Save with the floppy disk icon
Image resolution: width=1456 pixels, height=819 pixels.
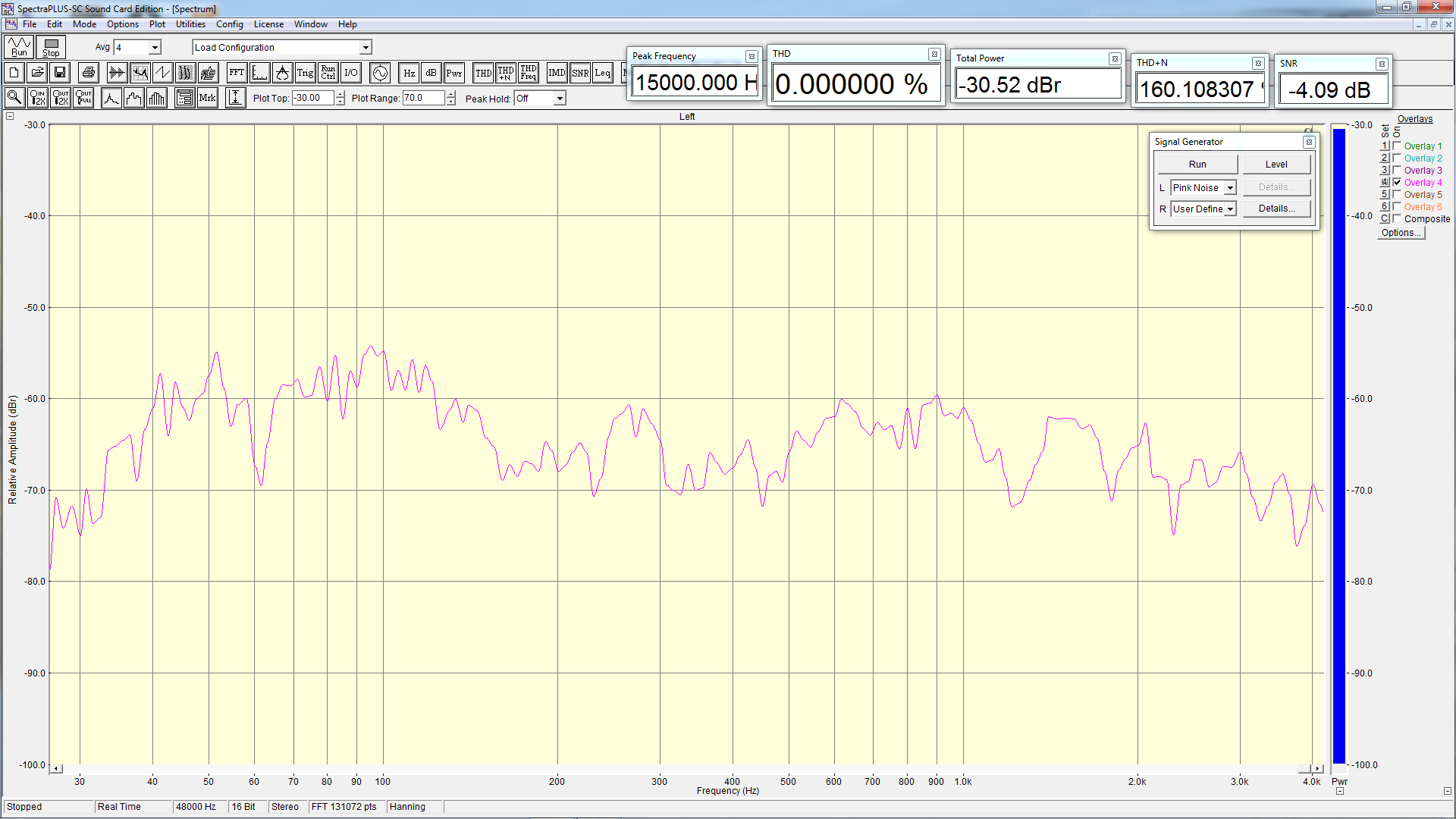(60, 73)
